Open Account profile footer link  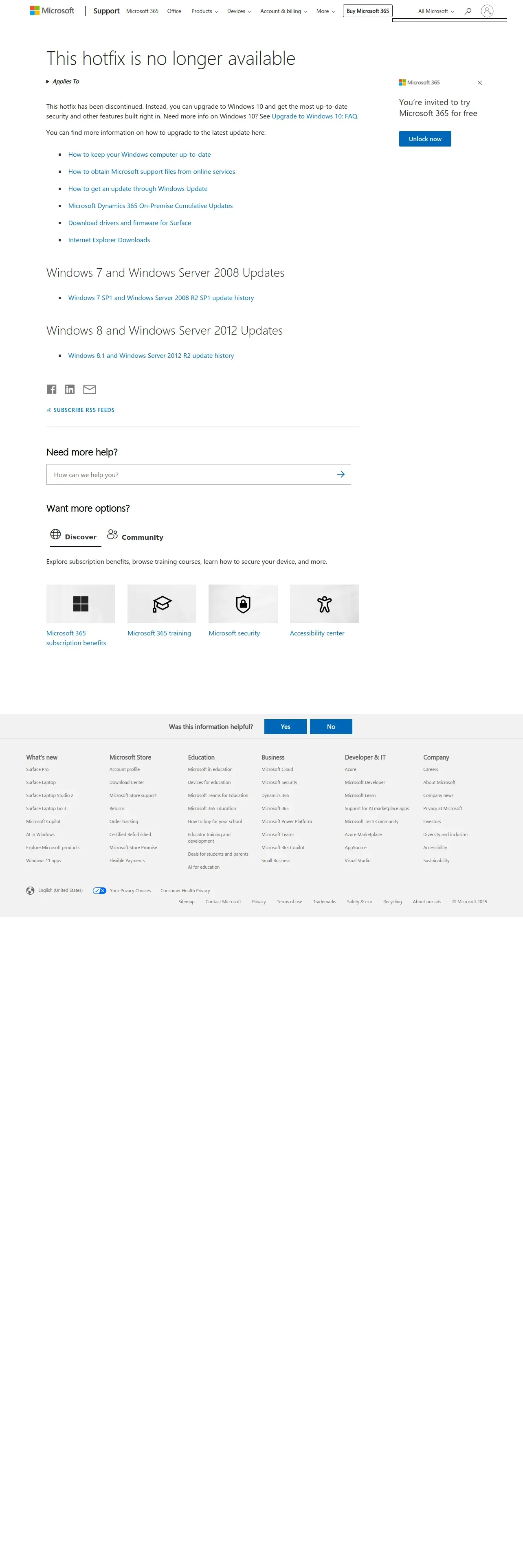tap(124, 769)
